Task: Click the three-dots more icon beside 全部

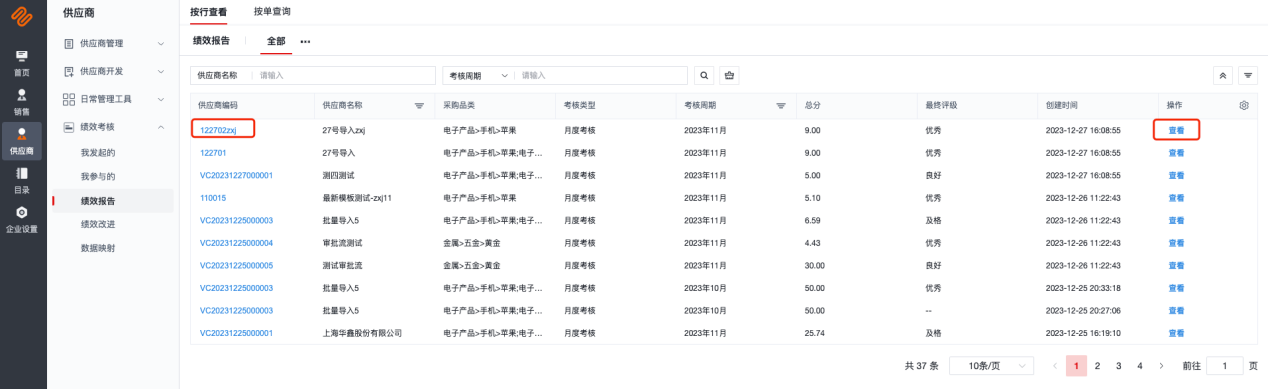Action: [x=306, y=41]
